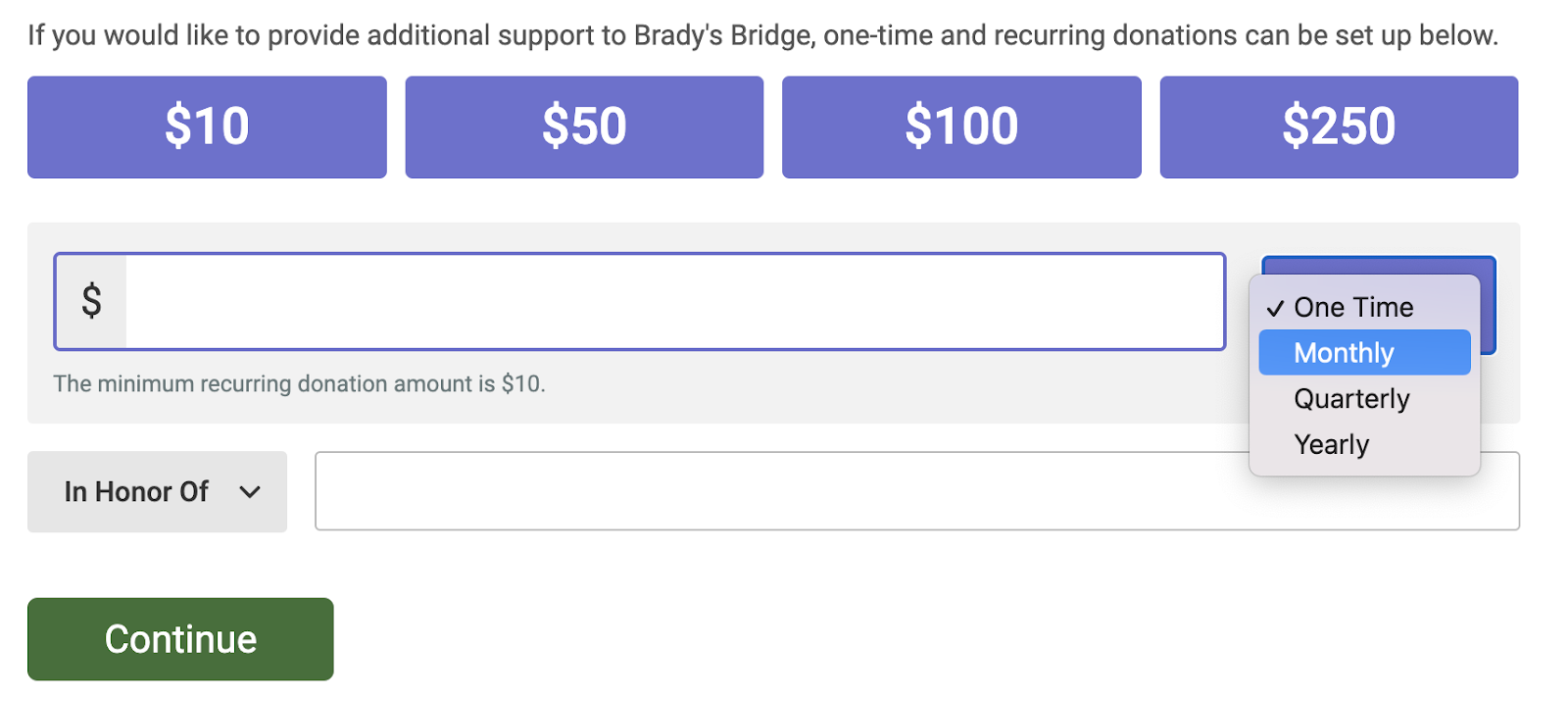Choose the $50 preset donation
Screen dimensions: 1568x701
pos(584,127)
